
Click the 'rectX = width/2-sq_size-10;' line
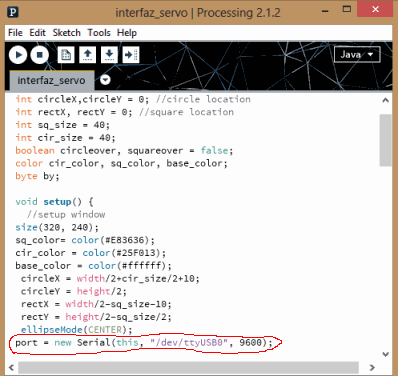coord(96,304)
